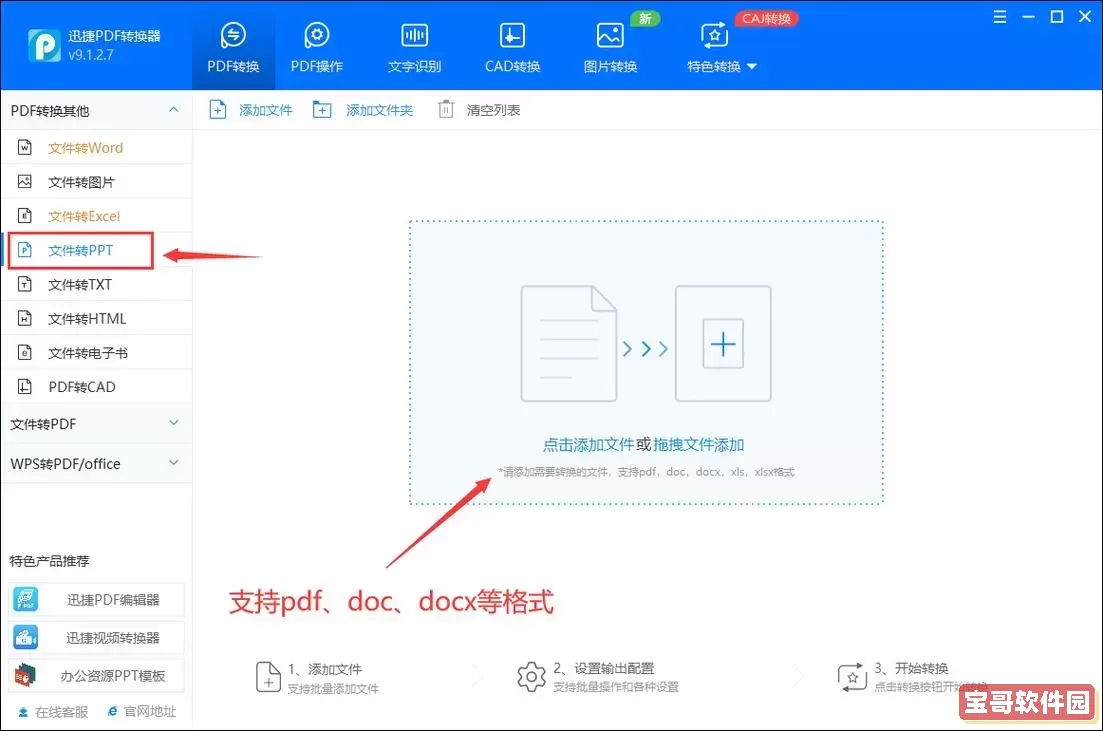Select 文件转Word in the sidebar
This screenshot has width=1103, height=731.
click(96, 148)
